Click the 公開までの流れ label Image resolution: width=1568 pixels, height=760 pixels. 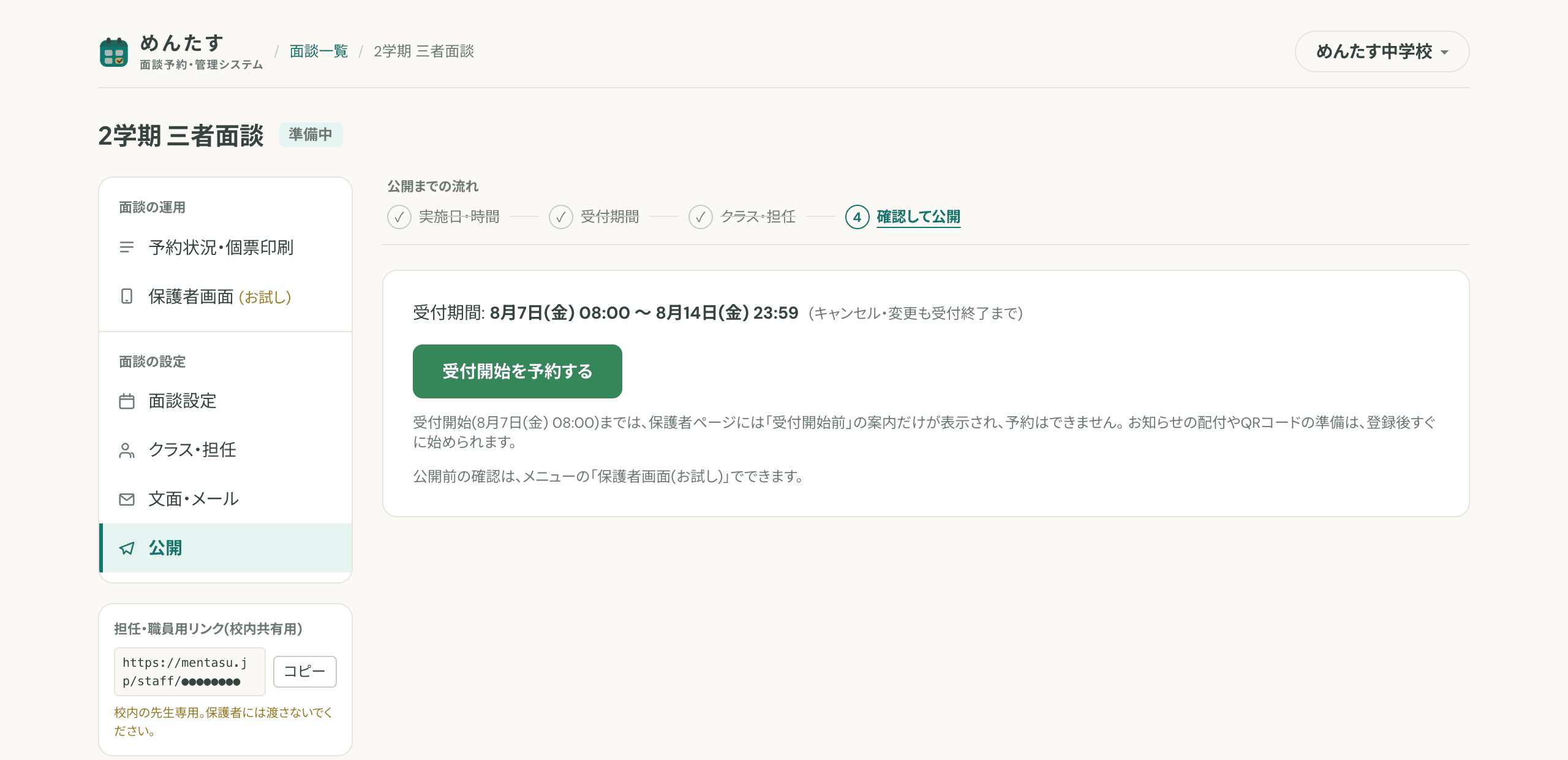click(432, 186)
